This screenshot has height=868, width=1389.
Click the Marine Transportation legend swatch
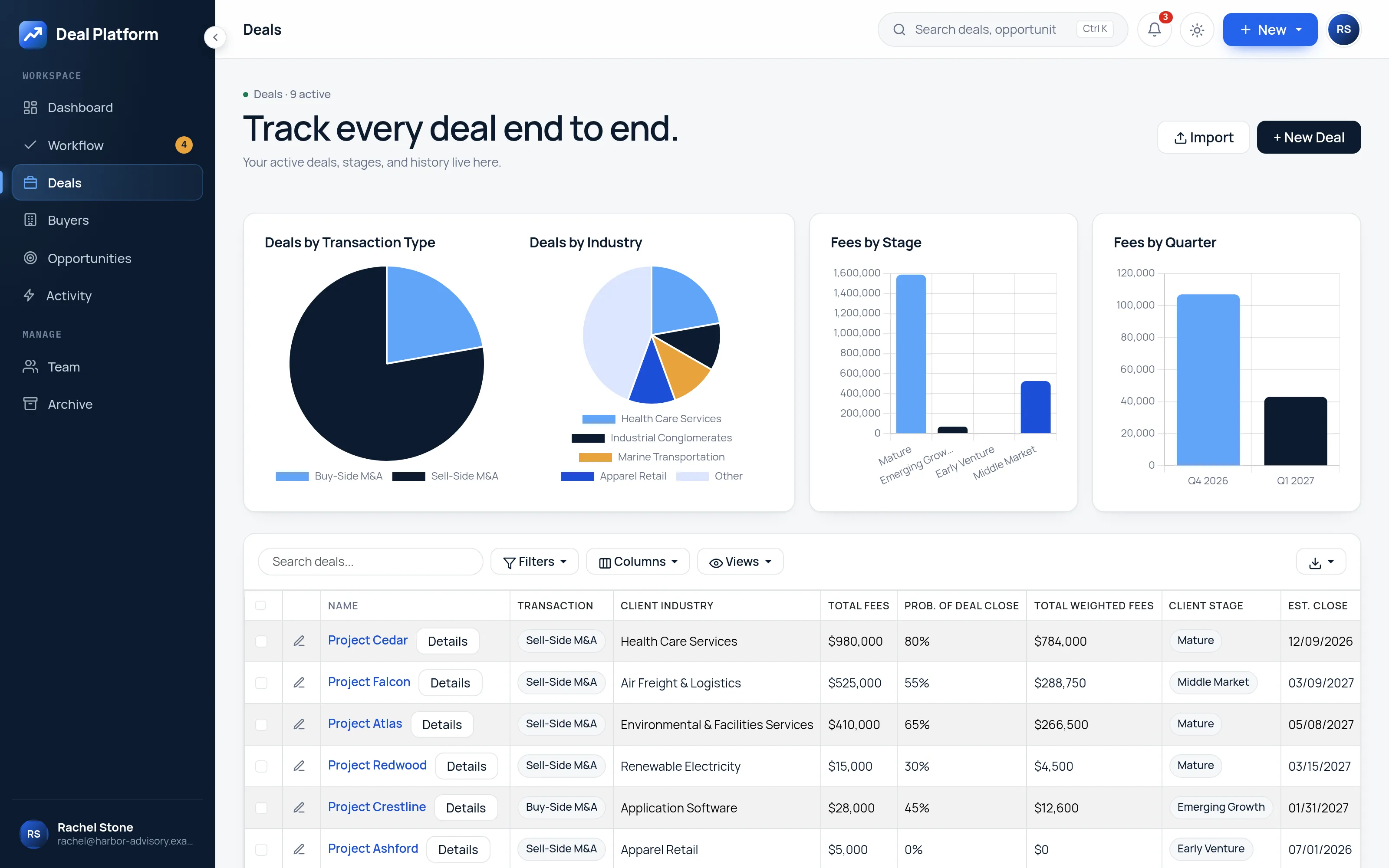pos(595,457)
